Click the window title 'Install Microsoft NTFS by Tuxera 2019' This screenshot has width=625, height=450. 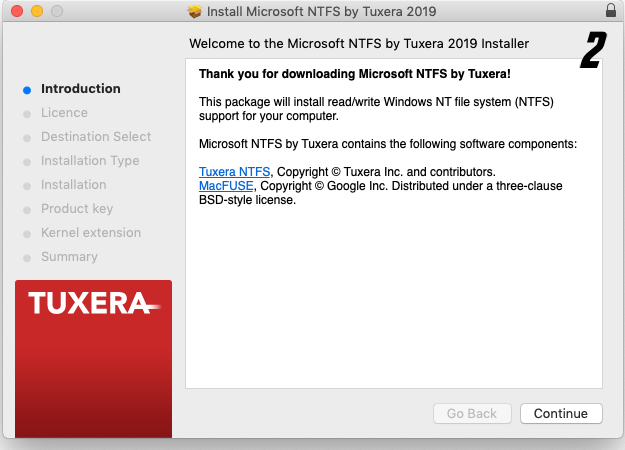click(321, 12)
